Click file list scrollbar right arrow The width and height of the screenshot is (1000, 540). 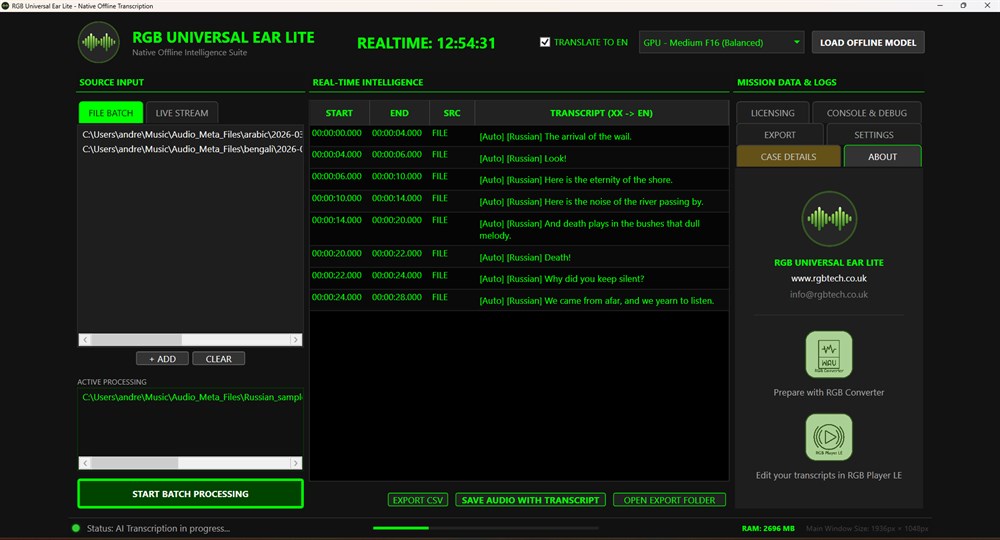coord(295,340)
